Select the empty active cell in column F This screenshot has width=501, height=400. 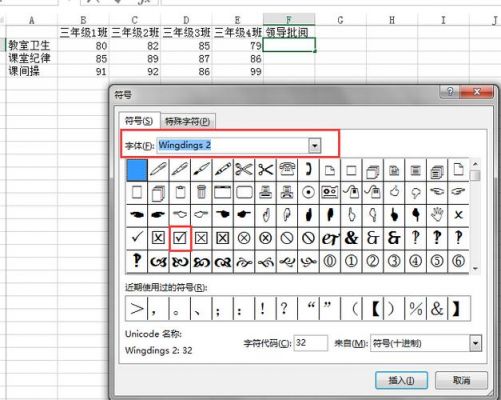tap(289, 45)
